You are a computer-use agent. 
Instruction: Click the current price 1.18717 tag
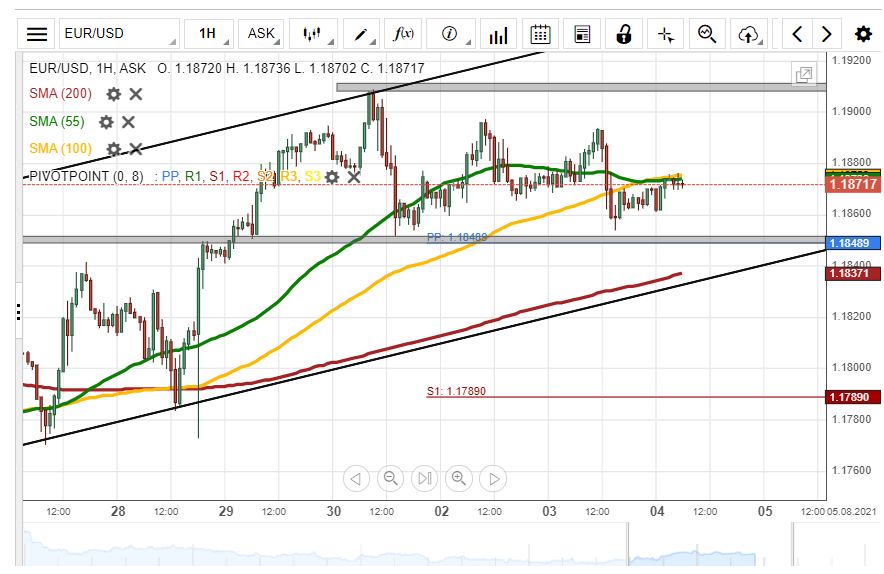853,184
